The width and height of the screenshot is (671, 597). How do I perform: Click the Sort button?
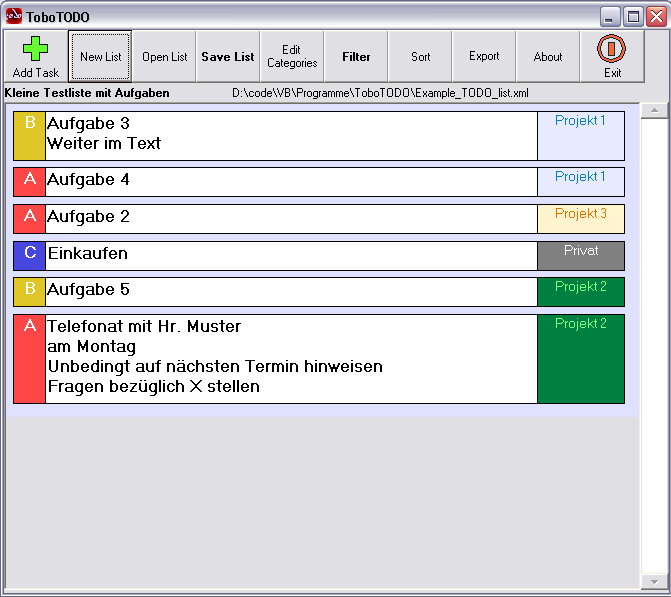pos(420,57)
